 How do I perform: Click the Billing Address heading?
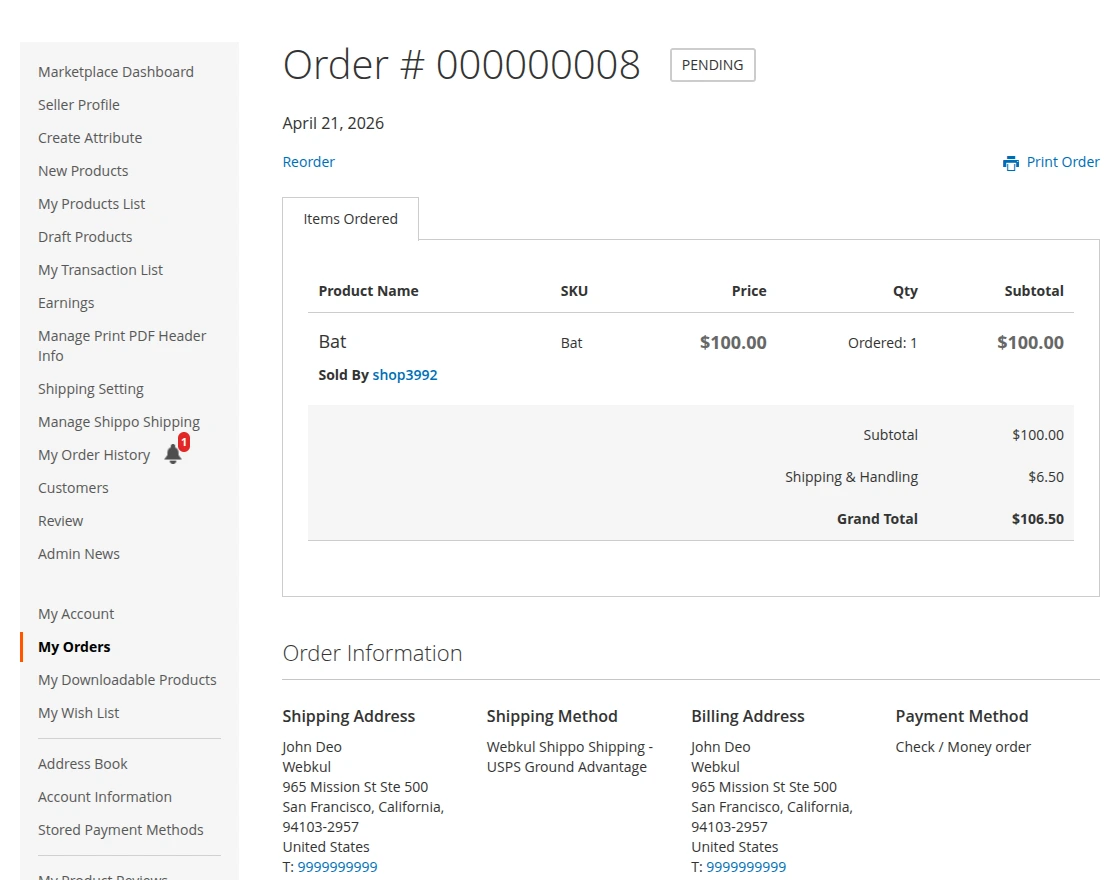pos(748,716)
